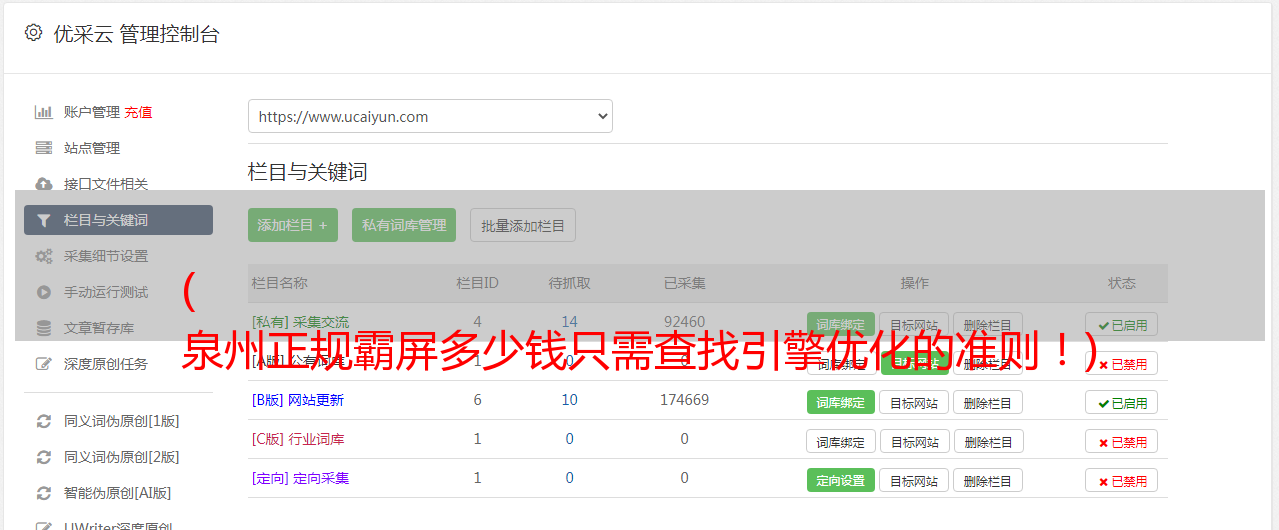Click the filter funnel icon in 栏目与关键词
Screen dimensions: 1279x530
(43, 220)
